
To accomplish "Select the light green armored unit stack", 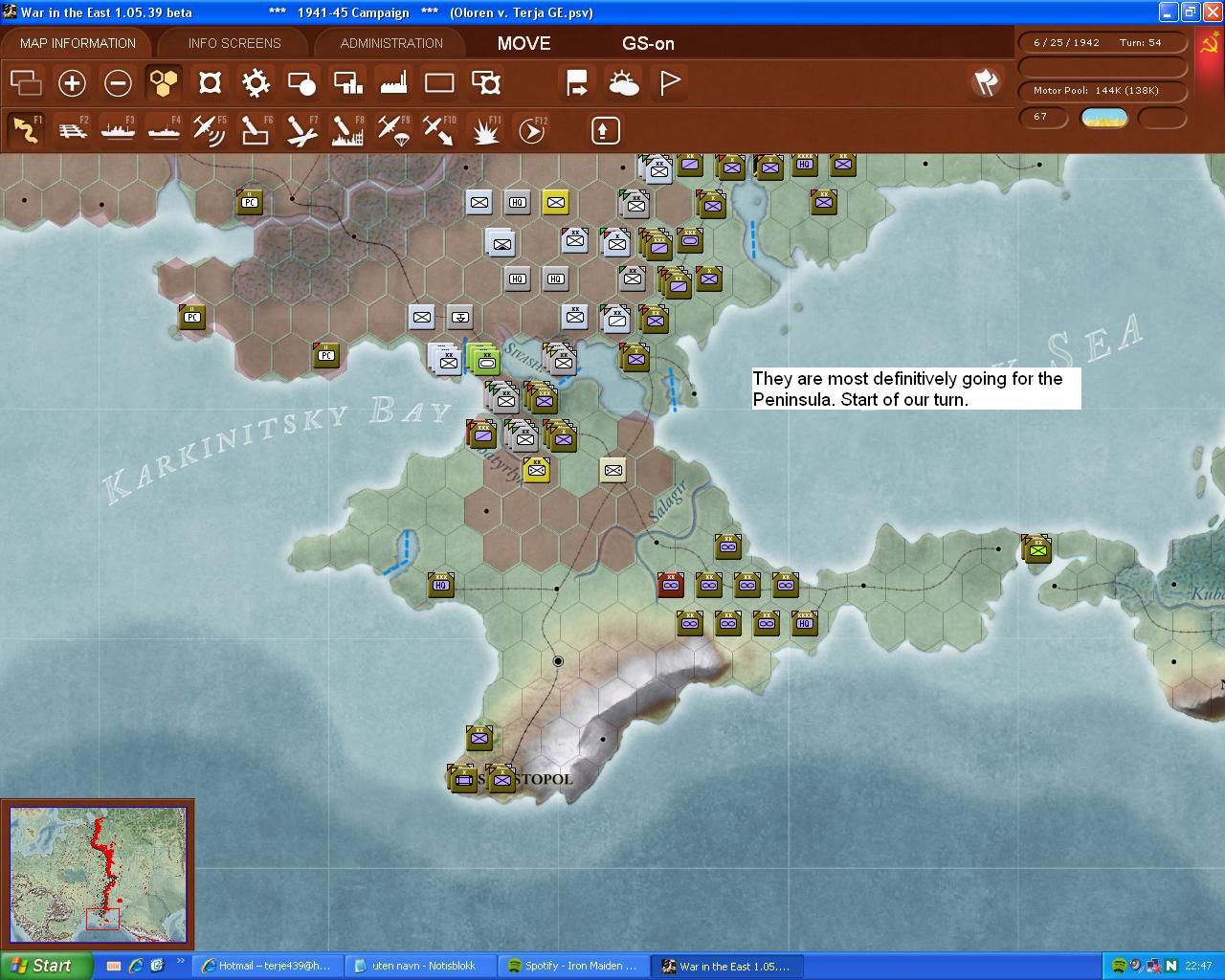I will pyautogui.click(x=486, y=361).
